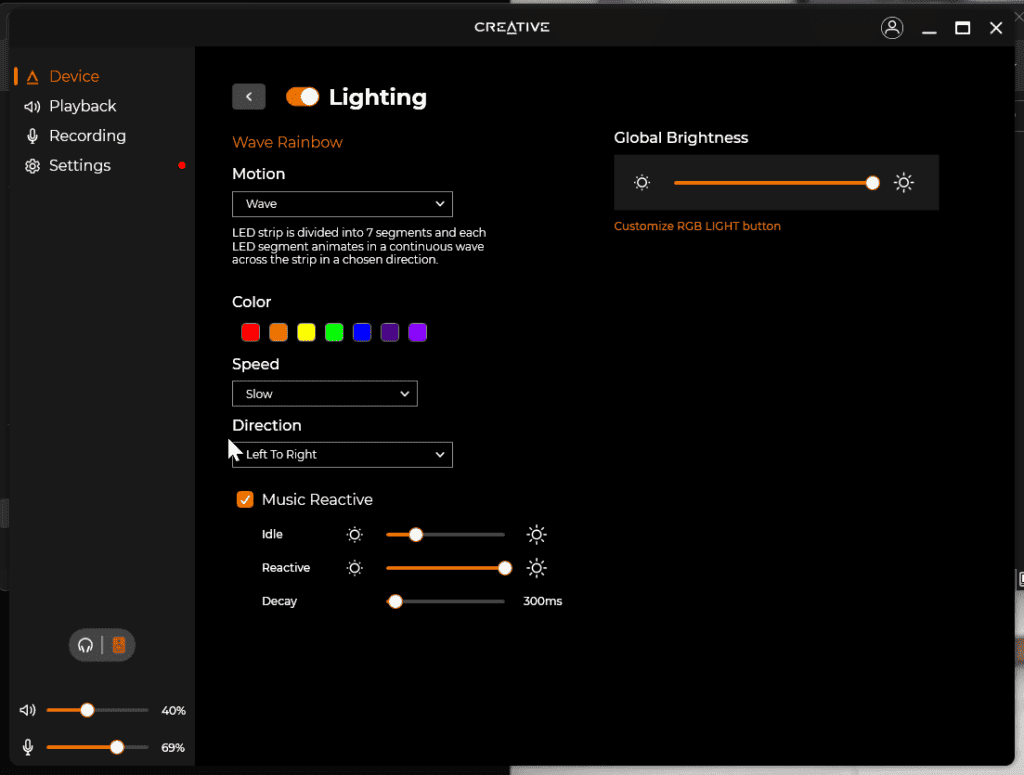Click the headphone output icon
The height and width of the screenshot is (775, 1024).
click(x=86, y=645)
